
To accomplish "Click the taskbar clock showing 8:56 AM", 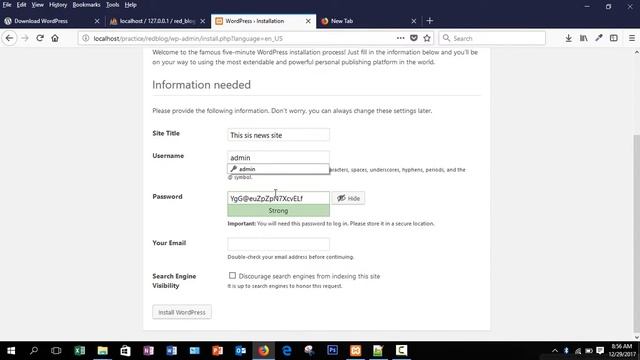I will pos(622,351).
